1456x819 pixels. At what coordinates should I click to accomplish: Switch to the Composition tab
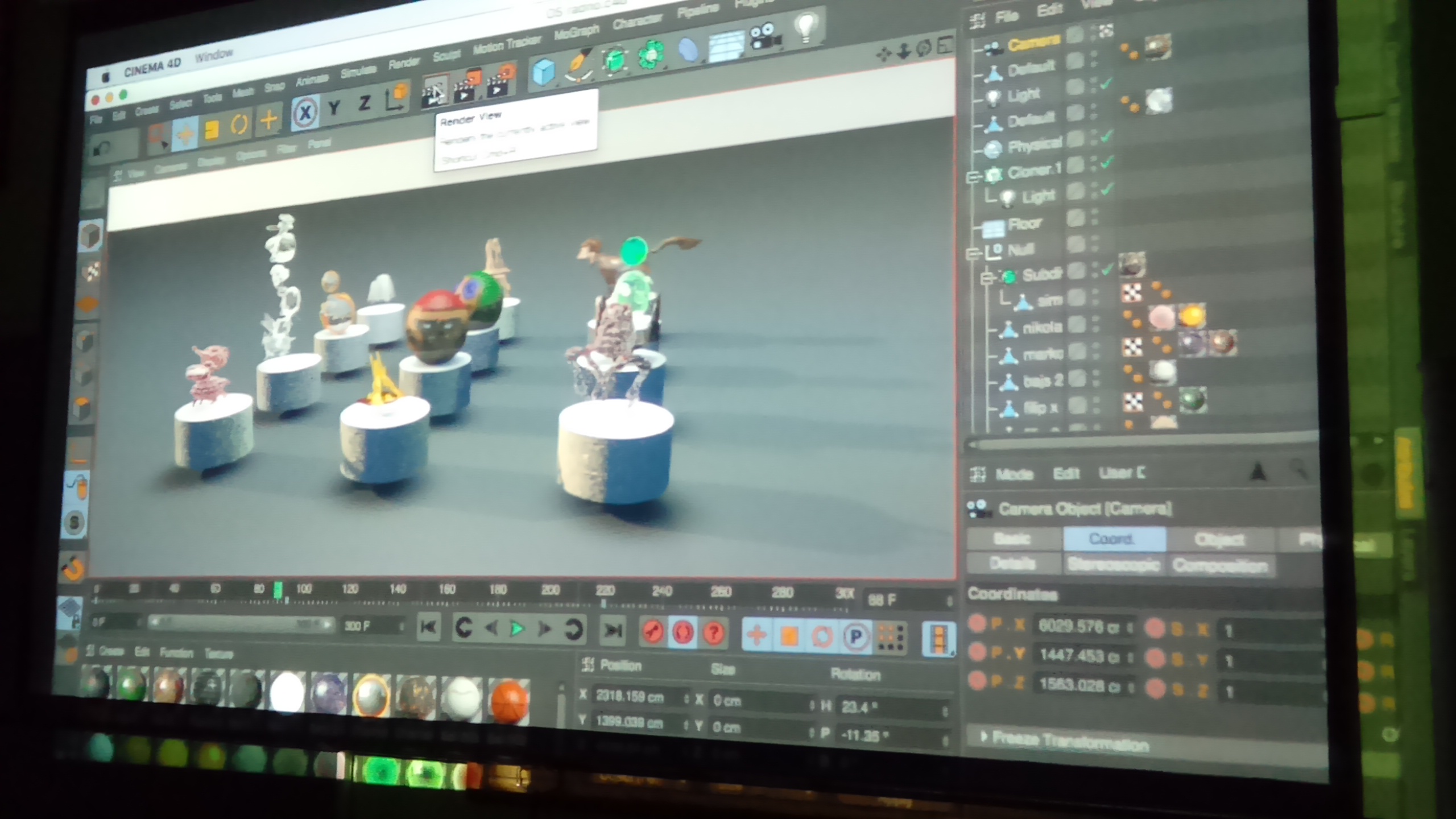click(x=1221, y=565)
